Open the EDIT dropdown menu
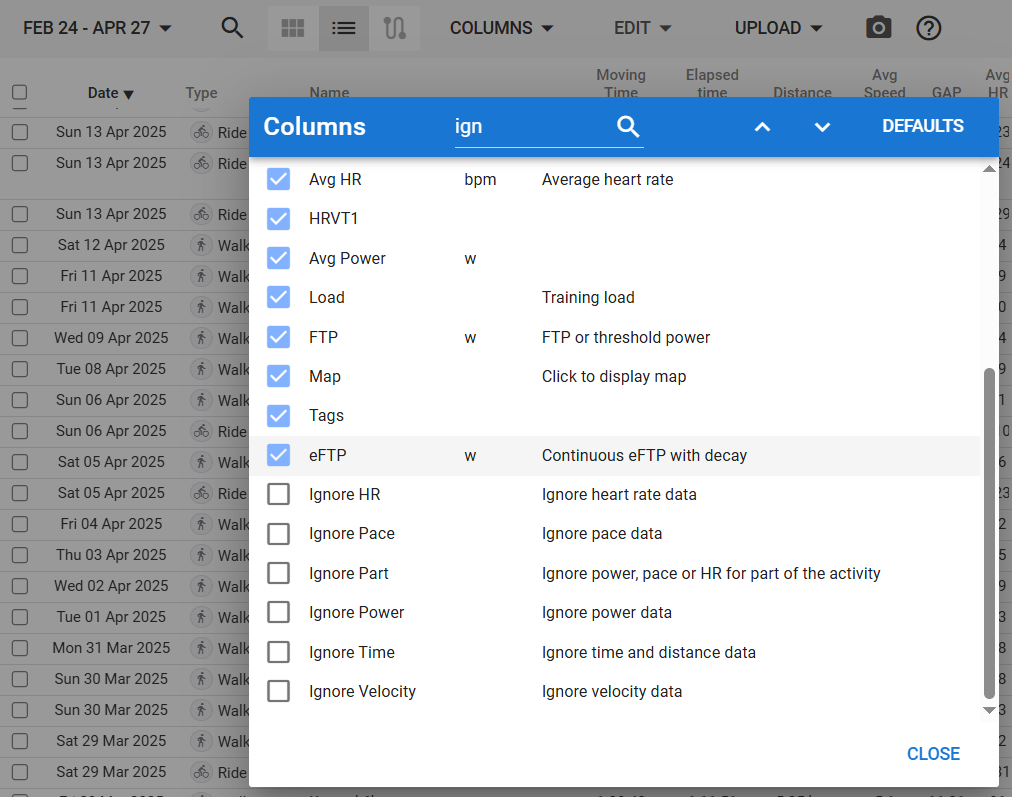Screen dimensions: 1012x797 (x=642, y=28)
